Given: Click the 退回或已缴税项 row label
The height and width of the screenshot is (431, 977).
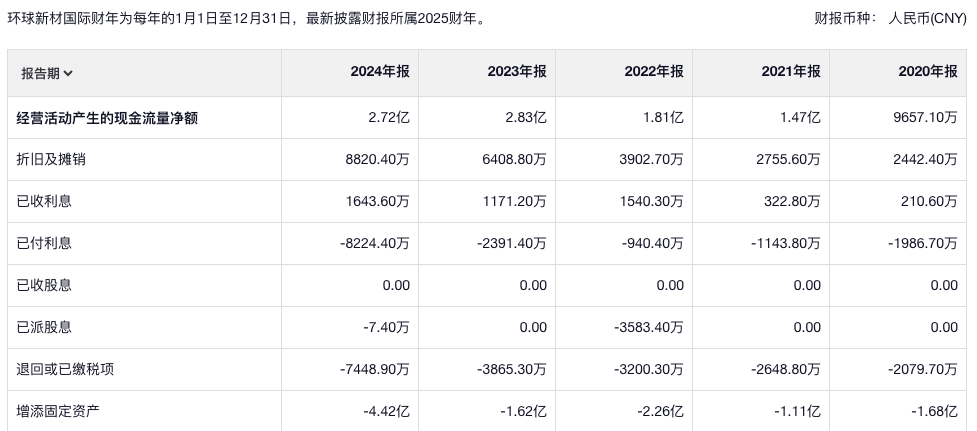Looking at the screenshot, I should pos(66,370).
